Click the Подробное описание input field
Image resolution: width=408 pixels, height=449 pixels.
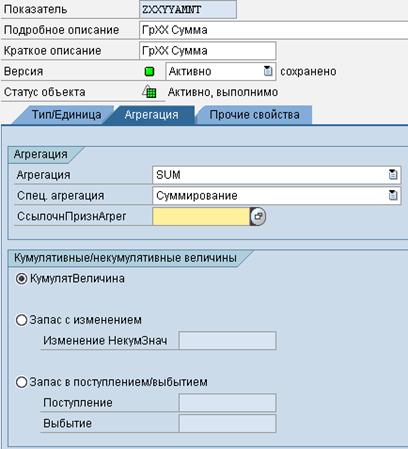point(273,30)
